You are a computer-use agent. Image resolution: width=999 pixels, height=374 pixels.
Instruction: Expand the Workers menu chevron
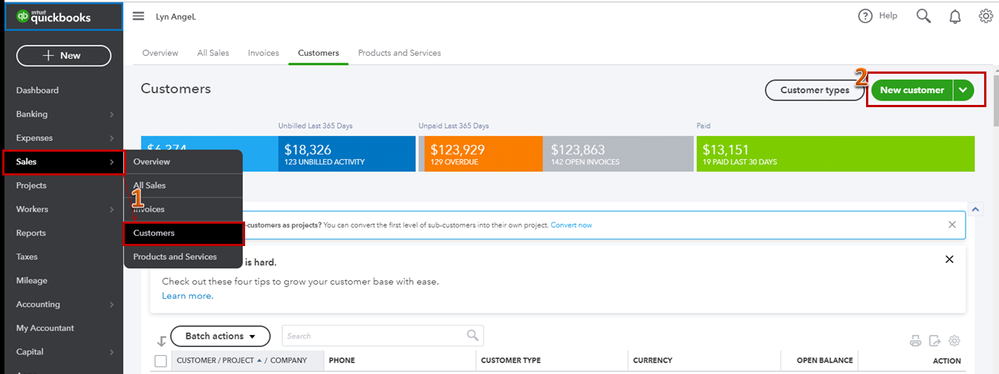point(111,210)
